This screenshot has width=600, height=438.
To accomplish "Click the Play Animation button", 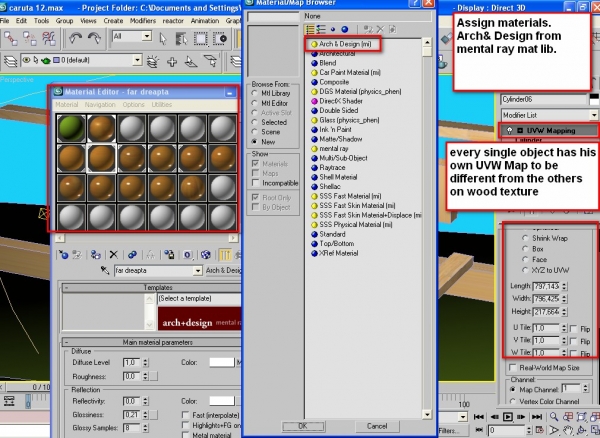I will pos(507,417).
